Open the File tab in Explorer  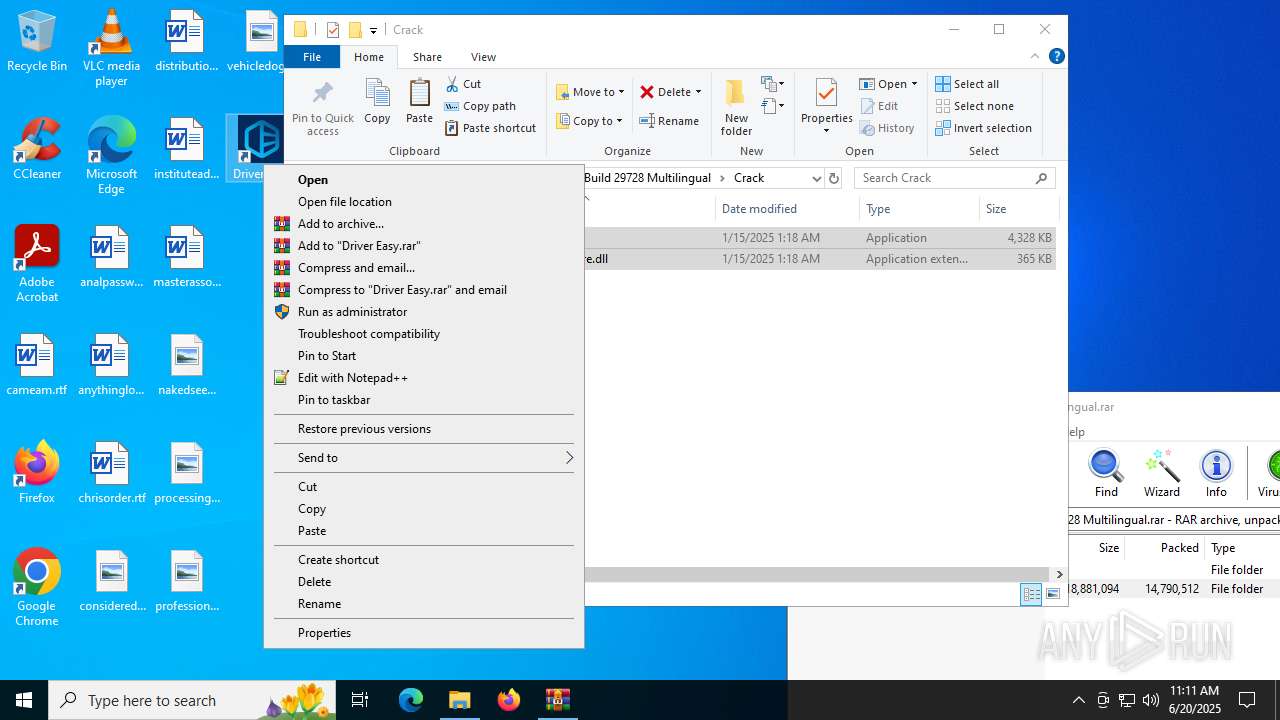[x=312, y=57]
